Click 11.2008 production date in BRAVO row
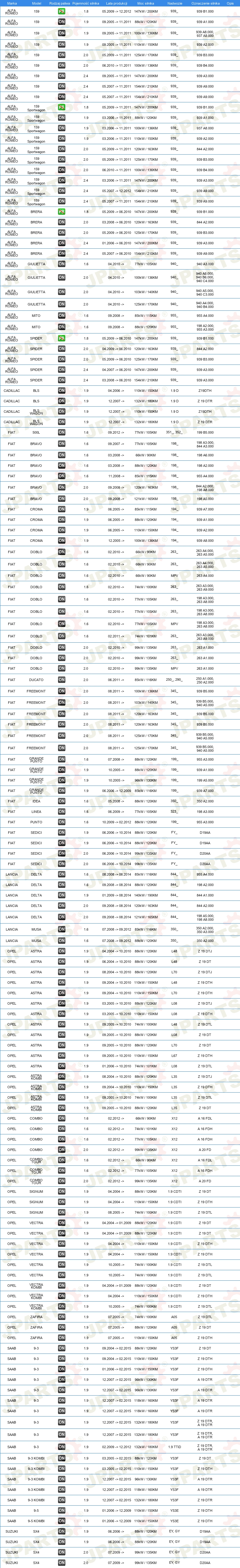240x1568 pixels. [116, 476]
